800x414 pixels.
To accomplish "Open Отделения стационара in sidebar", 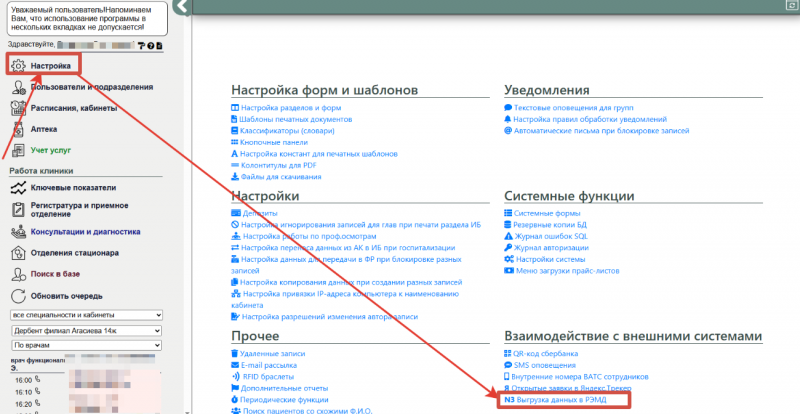I will 74,253.
